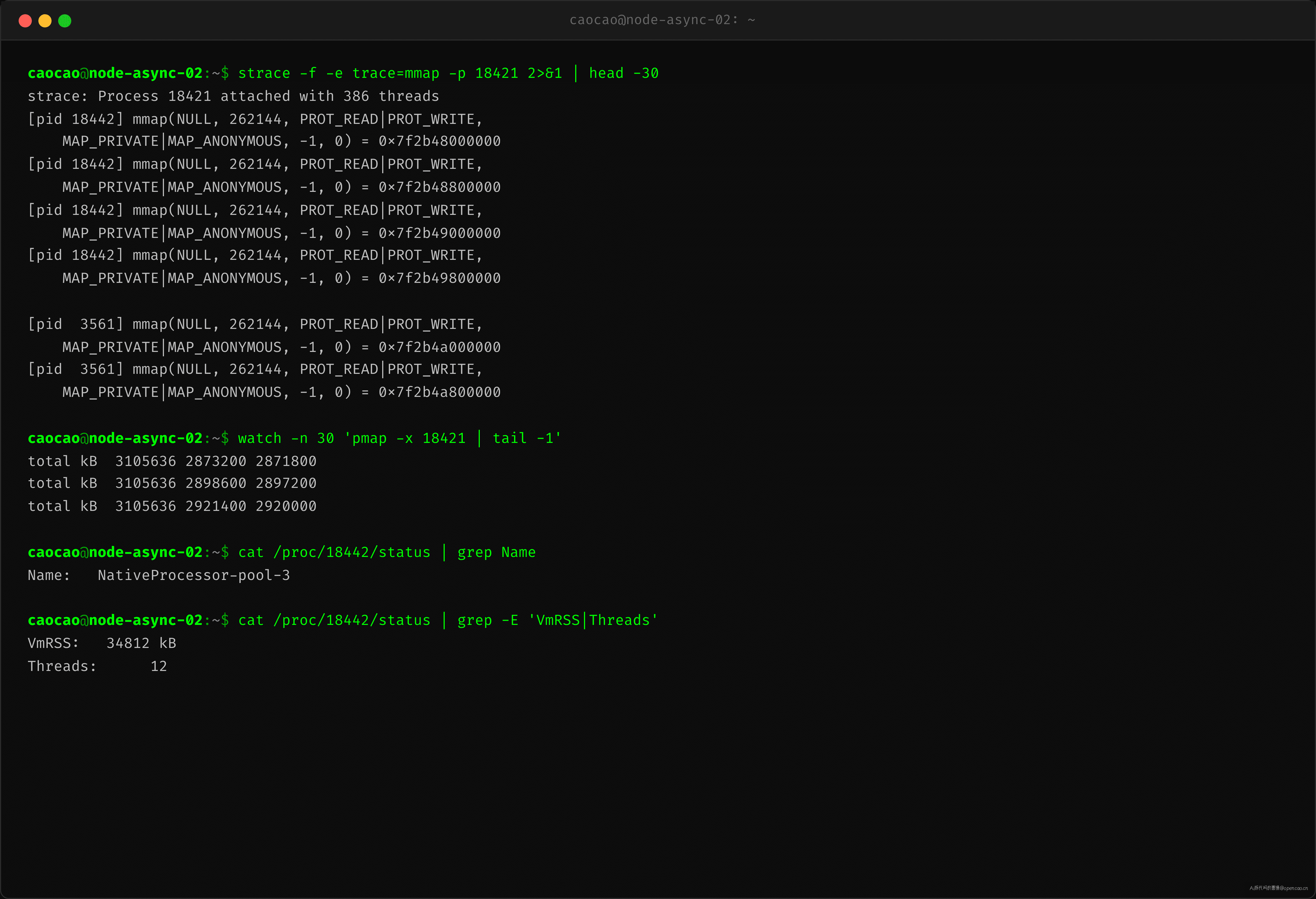
Task: Click the 'attached with 386 threads' line
Action: click(233, 96)
